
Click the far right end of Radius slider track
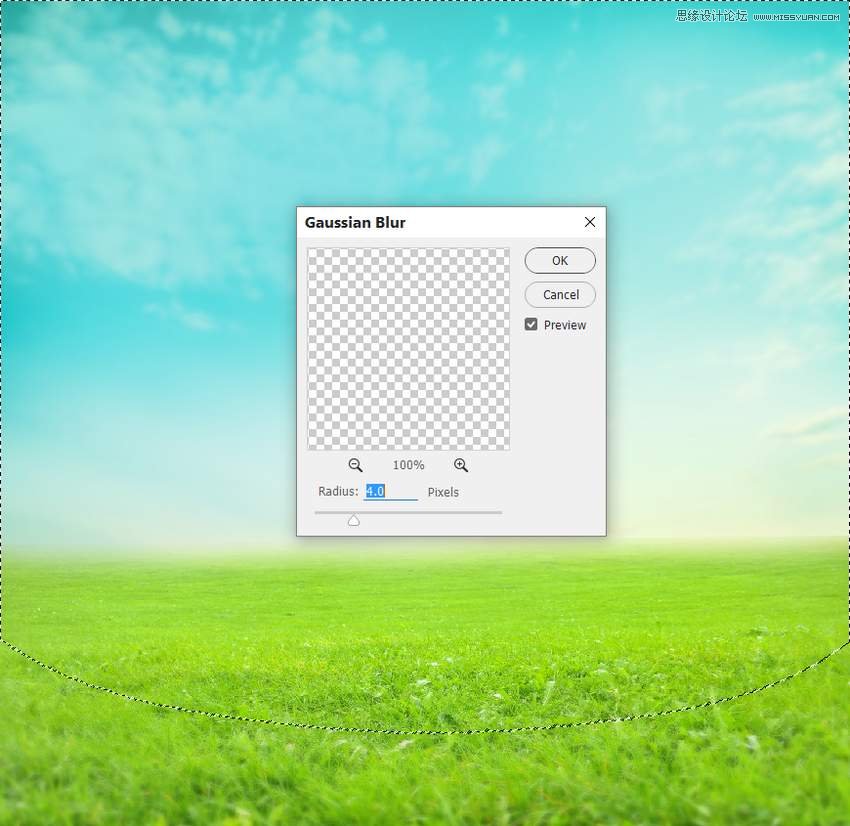click(x=500, y=512)
